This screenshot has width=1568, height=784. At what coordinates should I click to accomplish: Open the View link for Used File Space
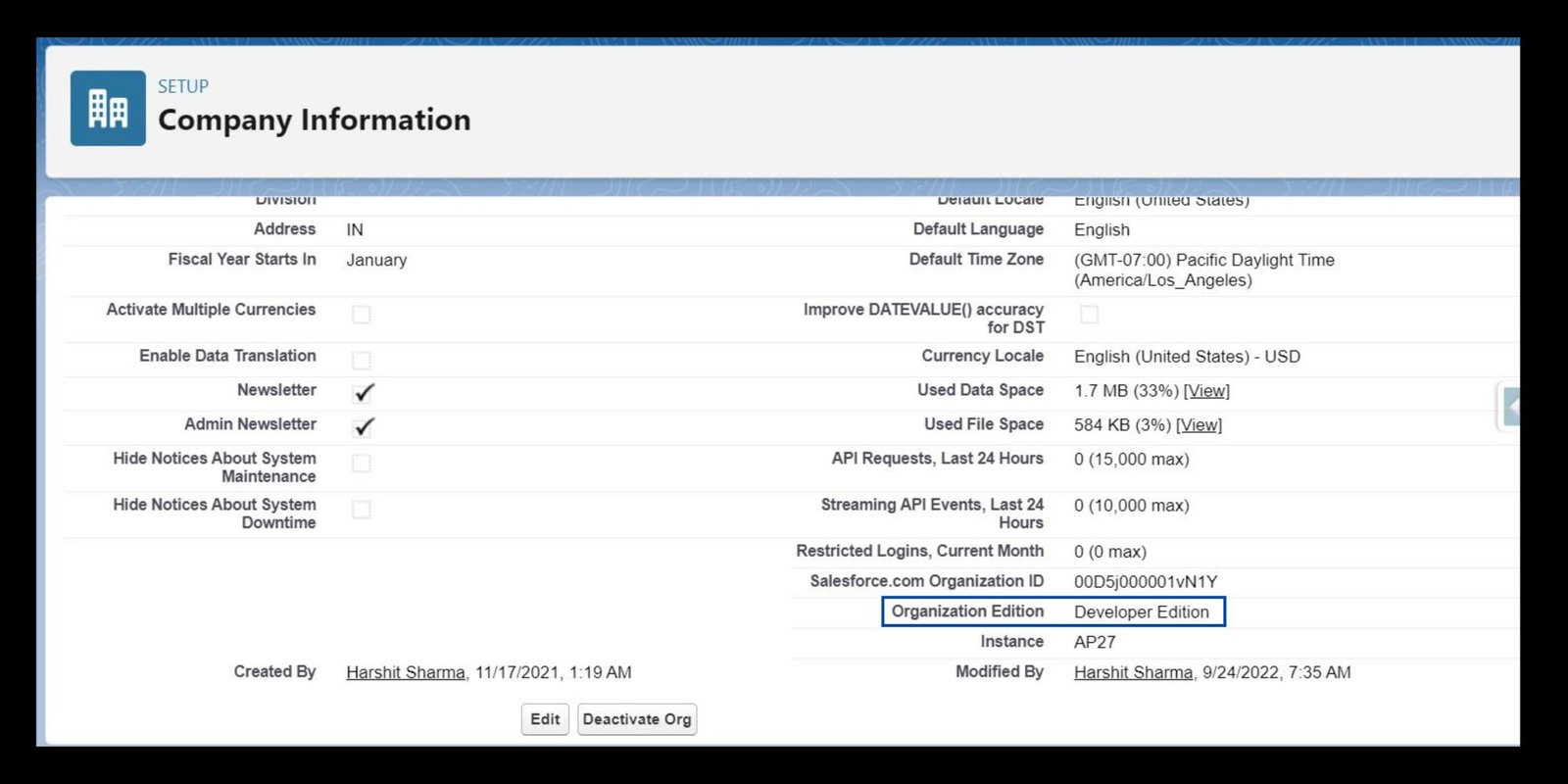[1199, 425]
